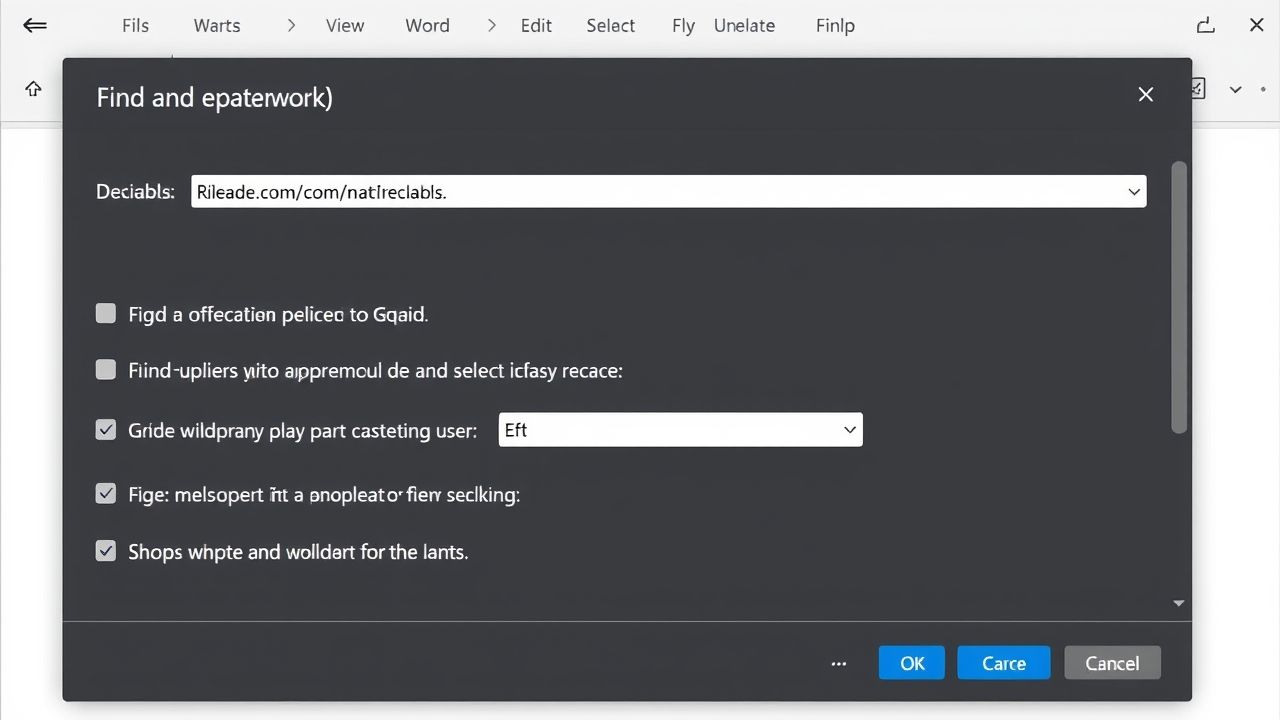Image resolution: width=1280 pixels, height=720 pixels.
Task: Click the scrollbar down arrow
Action: pos(1179,604)
